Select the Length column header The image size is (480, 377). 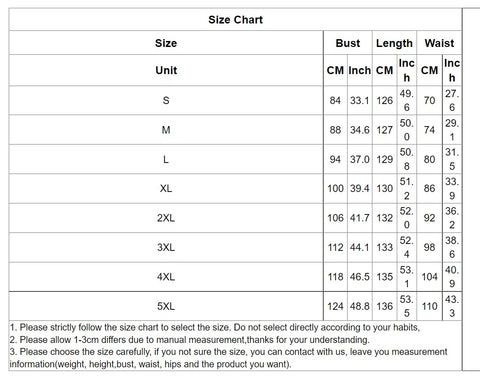click(394, 43)
